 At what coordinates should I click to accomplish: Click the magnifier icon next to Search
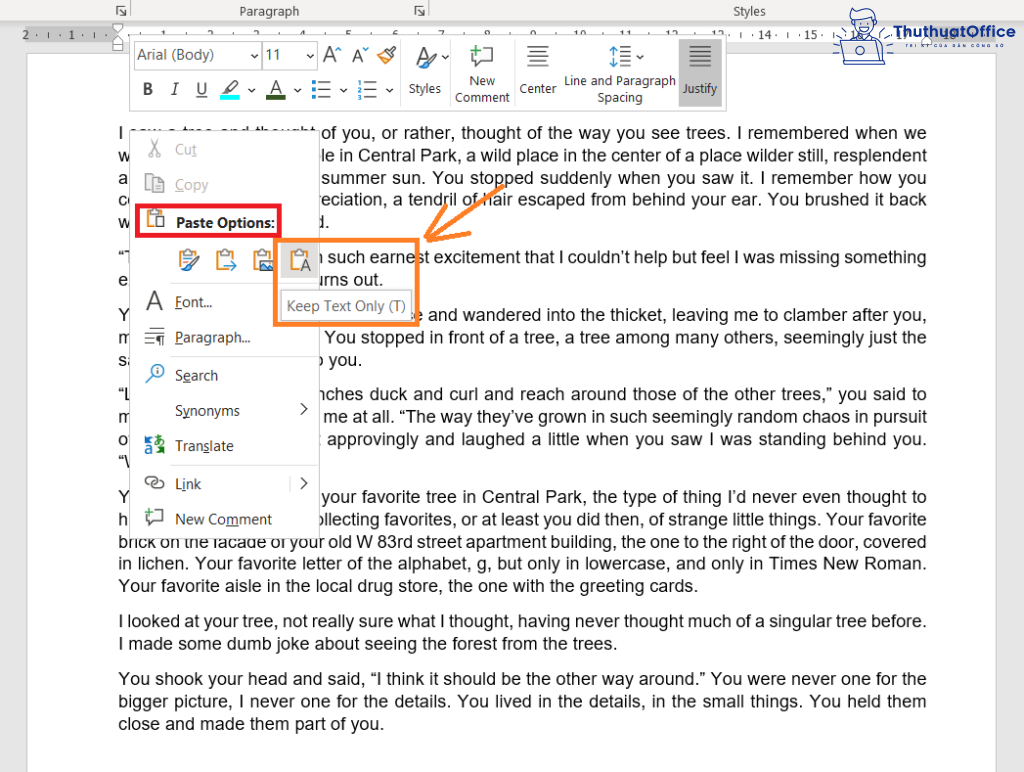tap(155, 374)
